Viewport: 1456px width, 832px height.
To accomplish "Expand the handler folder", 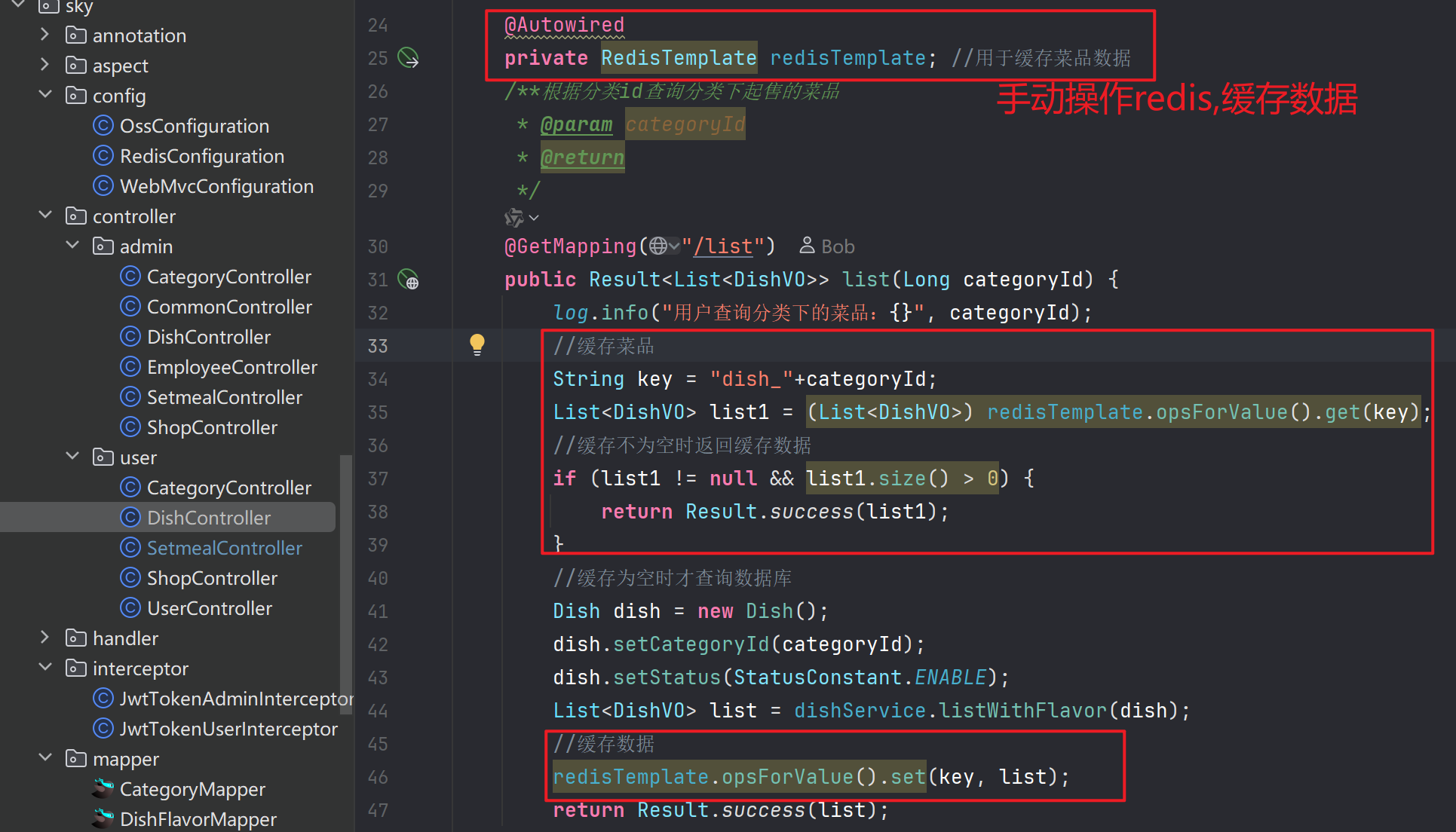I will pyautogui.click(x=45, y=638).
